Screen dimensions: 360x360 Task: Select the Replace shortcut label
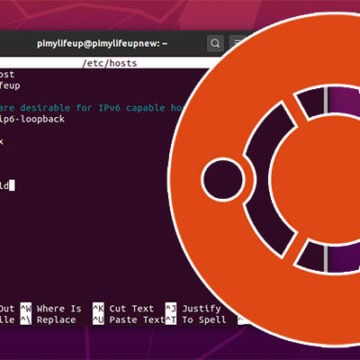point(56,320)
